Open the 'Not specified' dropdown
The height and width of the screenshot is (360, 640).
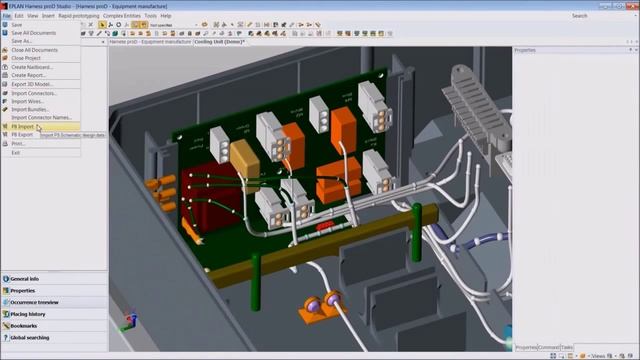173,25
